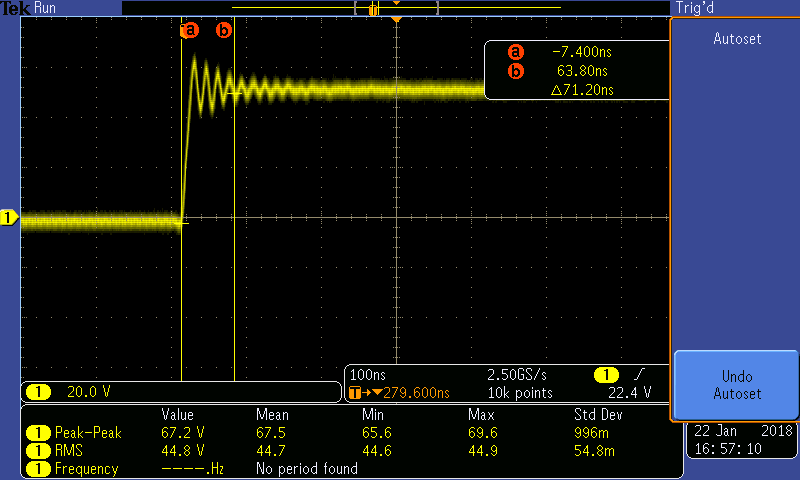The image size is (800, 480).
Task: Click channel badge on Peak-Peak row
Action: pyautogui.click(x=38, y=433)
